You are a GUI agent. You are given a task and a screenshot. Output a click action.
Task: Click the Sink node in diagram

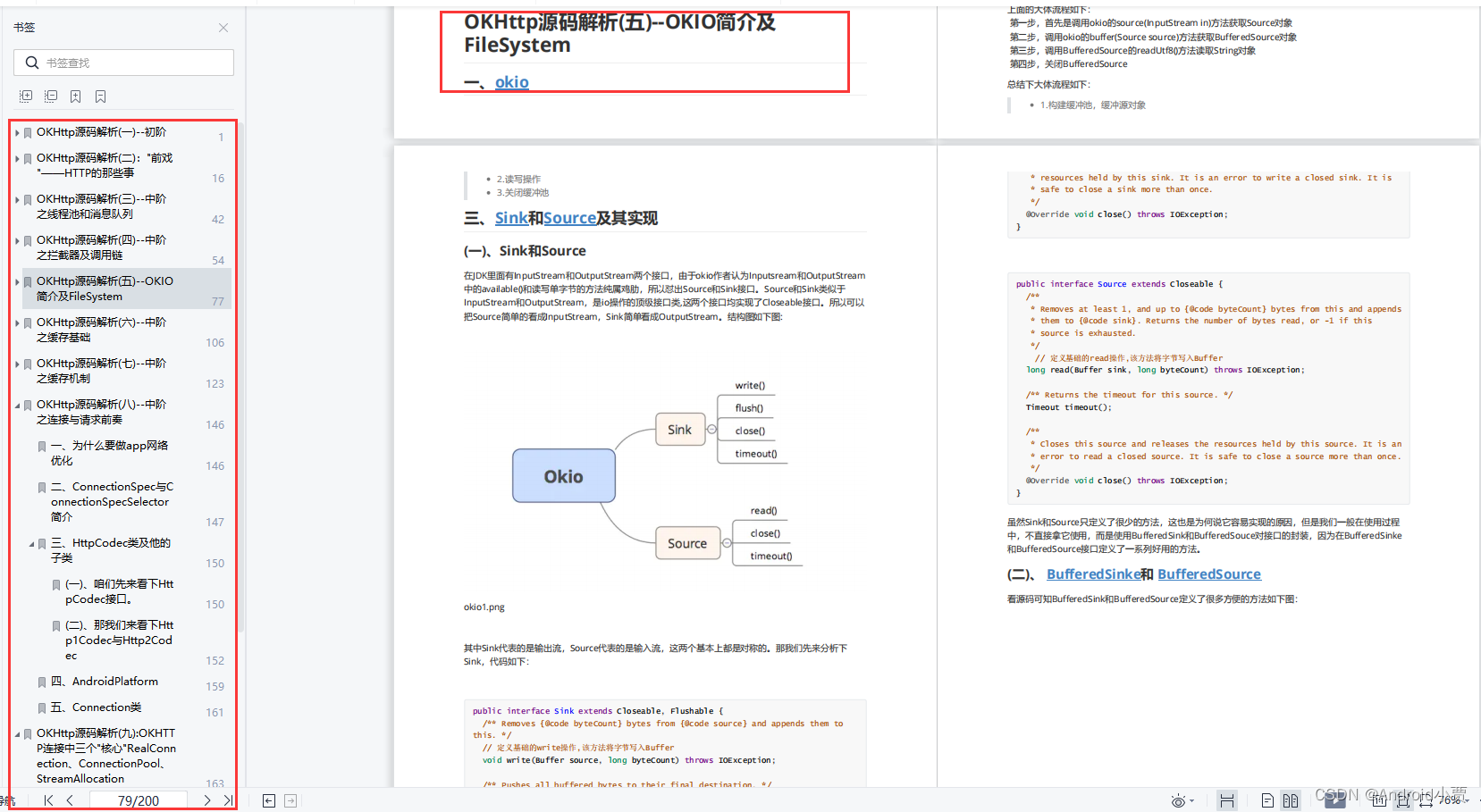[679, 430]
